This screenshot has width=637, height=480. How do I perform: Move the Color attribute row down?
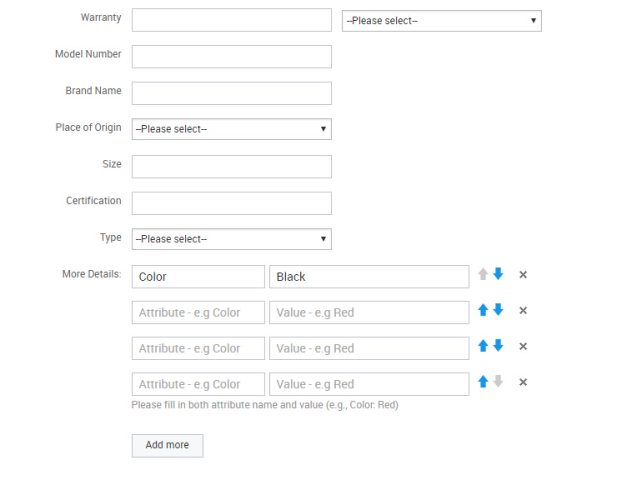[x=498, y=274]
